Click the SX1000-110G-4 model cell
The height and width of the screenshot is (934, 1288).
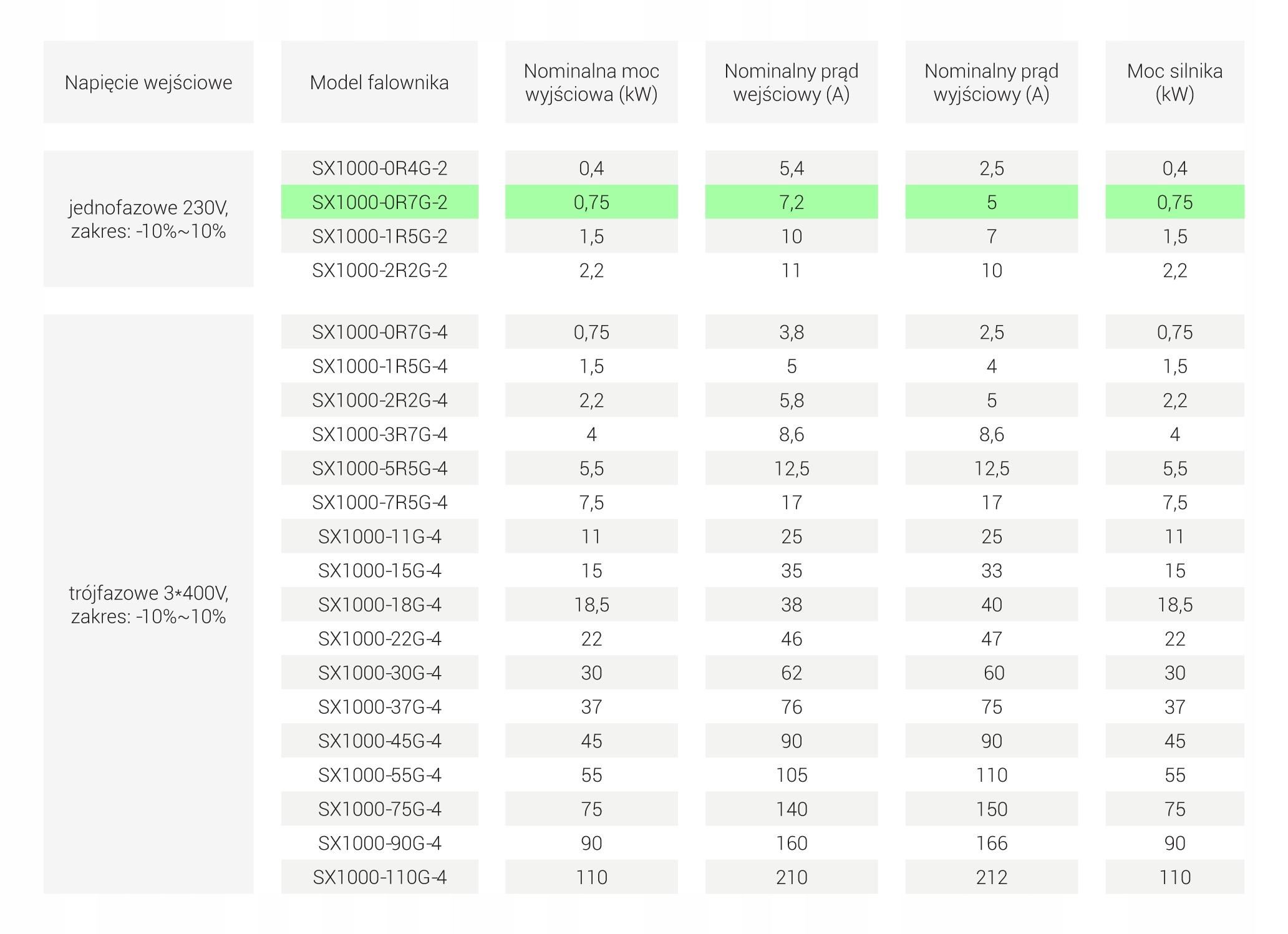pyautogui.click(x=379, y=877)
